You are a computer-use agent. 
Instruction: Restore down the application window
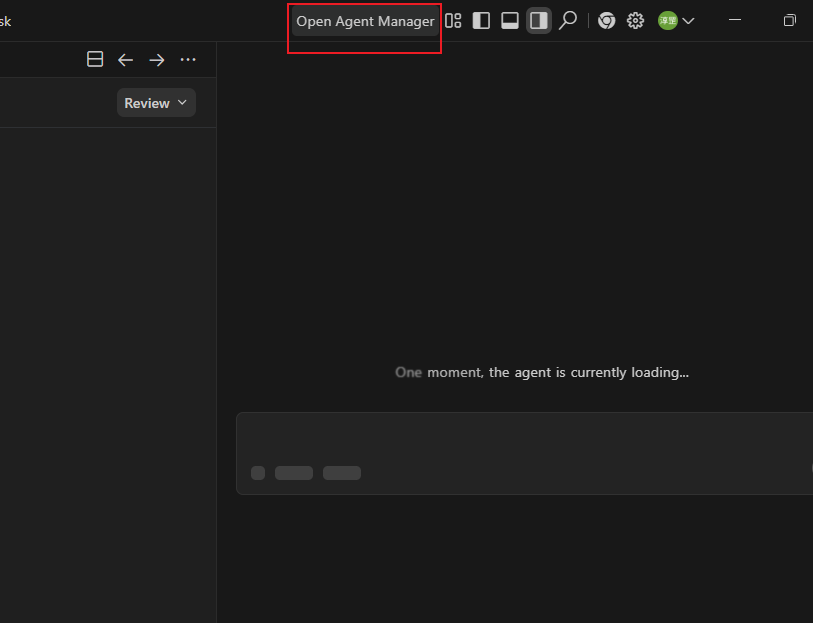tap(789, 21)
